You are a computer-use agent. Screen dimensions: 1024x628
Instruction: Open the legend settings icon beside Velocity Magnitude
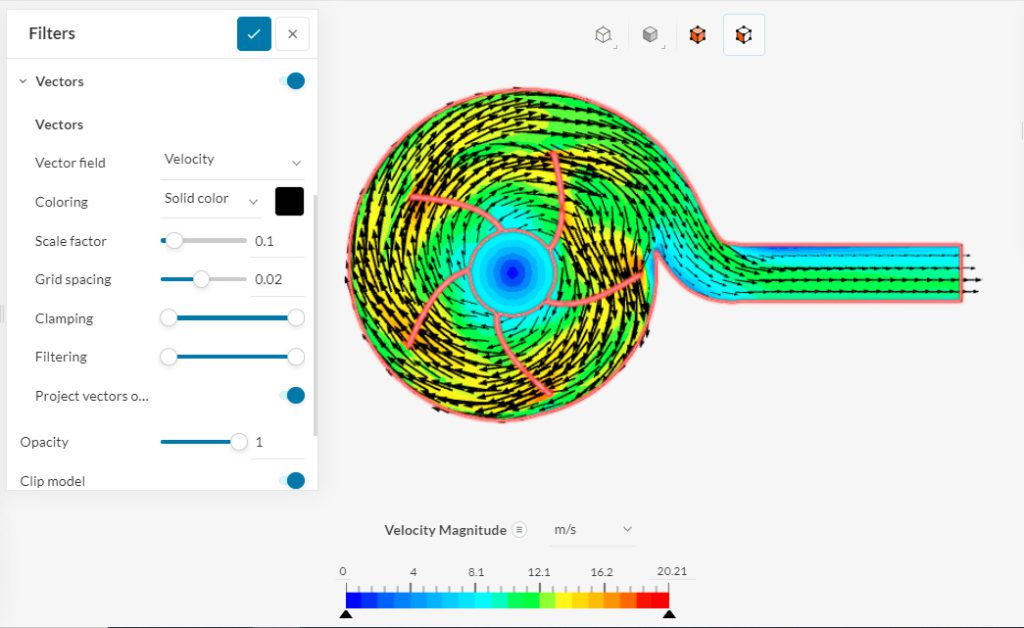(519, 530)
